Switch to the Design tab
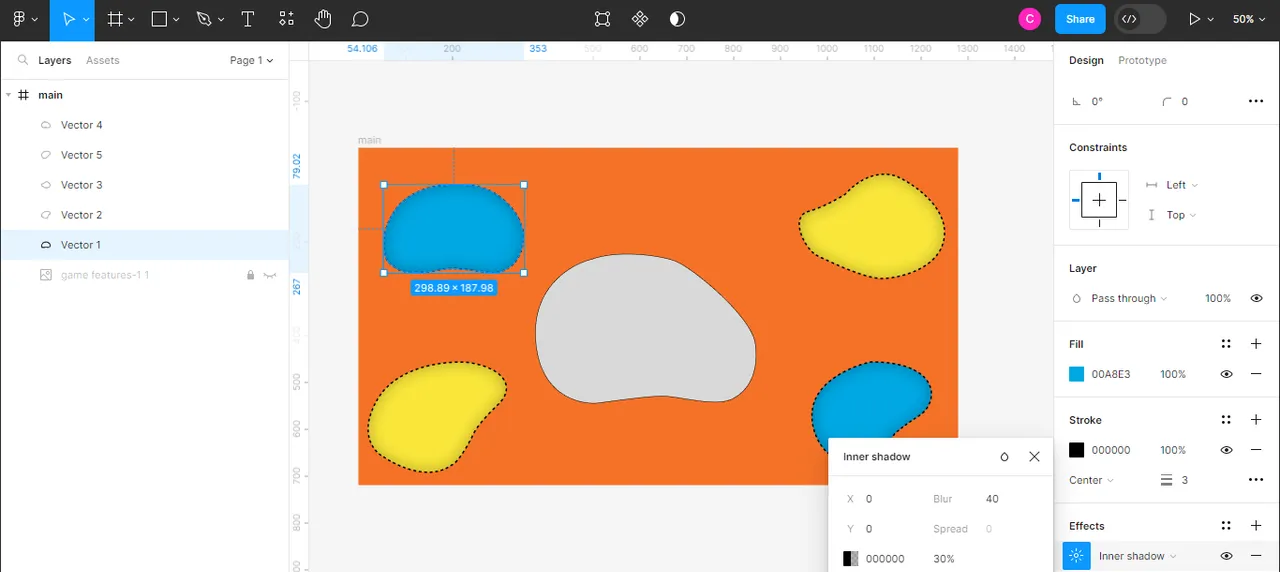 1086,60
